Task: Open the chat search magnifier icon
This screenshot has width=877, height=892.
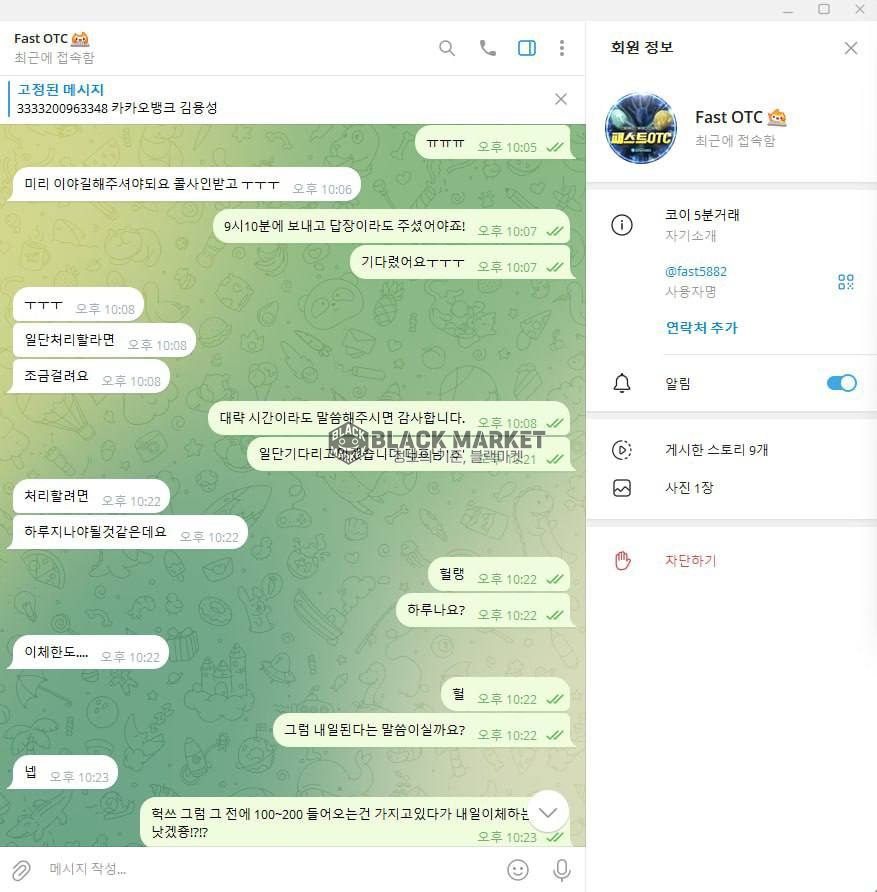Action: (447, 48)
